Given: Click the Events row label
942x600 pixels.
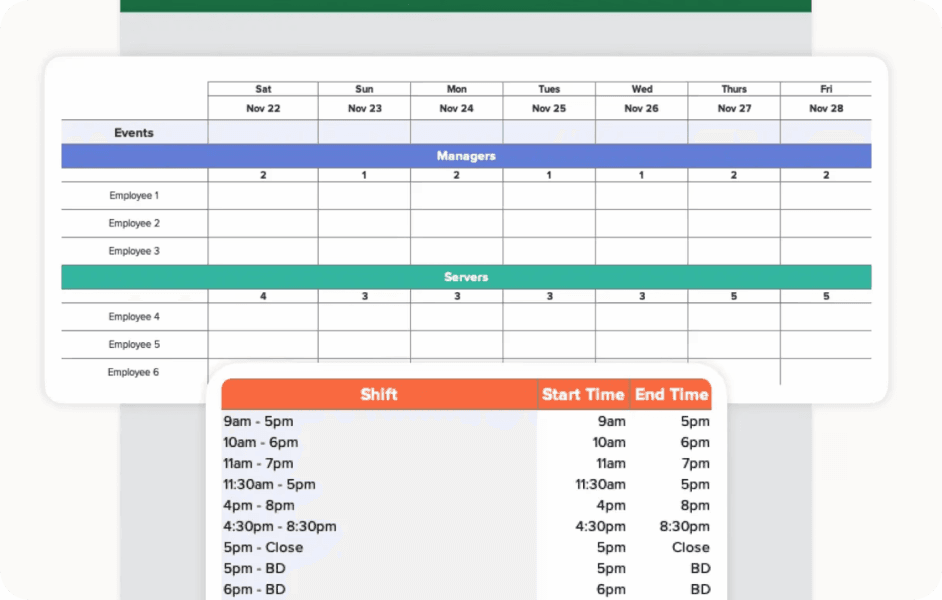Looking at the screenshot, I should [134, 133].
